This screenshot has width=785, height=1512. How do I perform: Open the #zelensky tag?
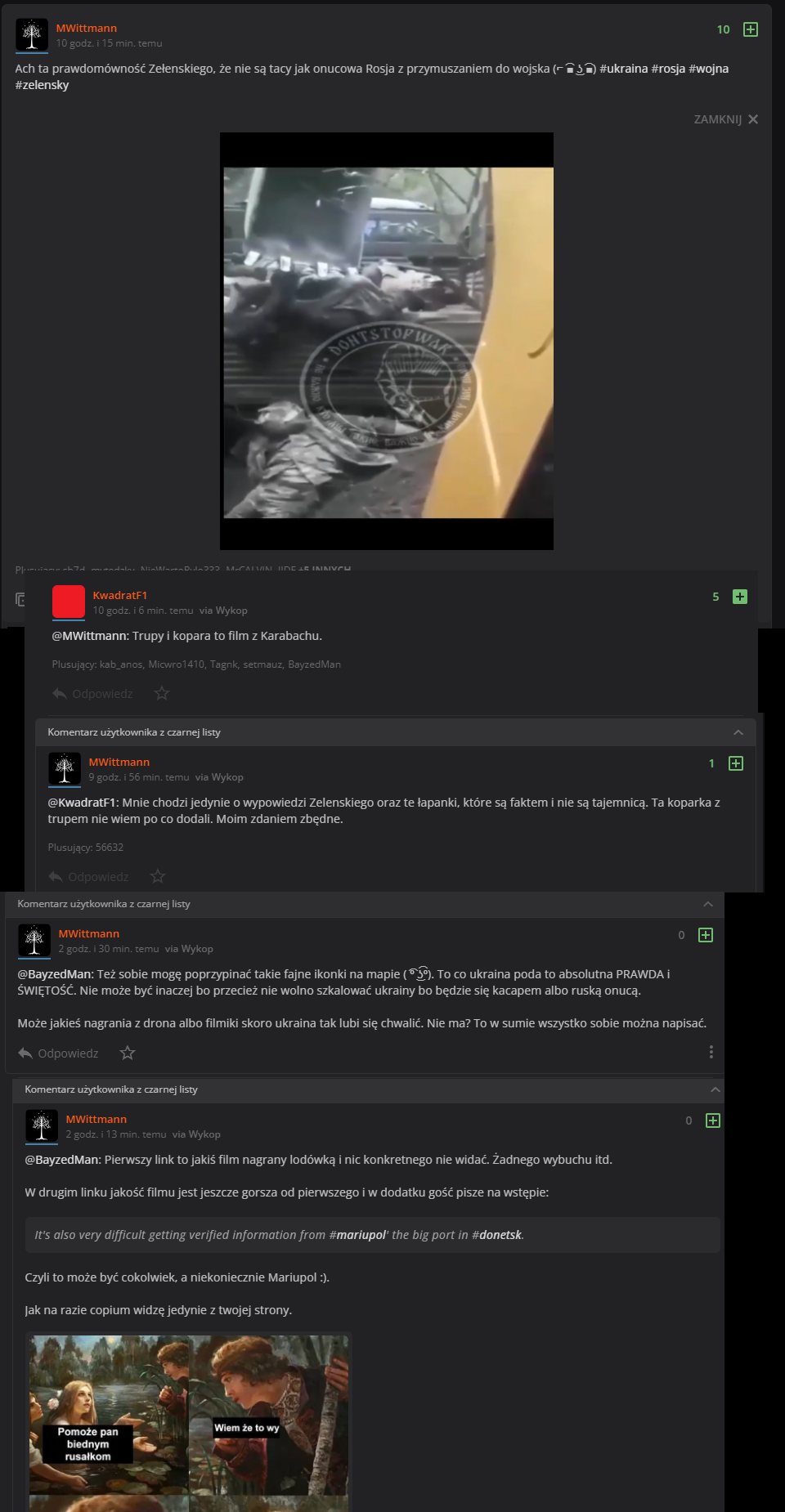pos(42,85)
